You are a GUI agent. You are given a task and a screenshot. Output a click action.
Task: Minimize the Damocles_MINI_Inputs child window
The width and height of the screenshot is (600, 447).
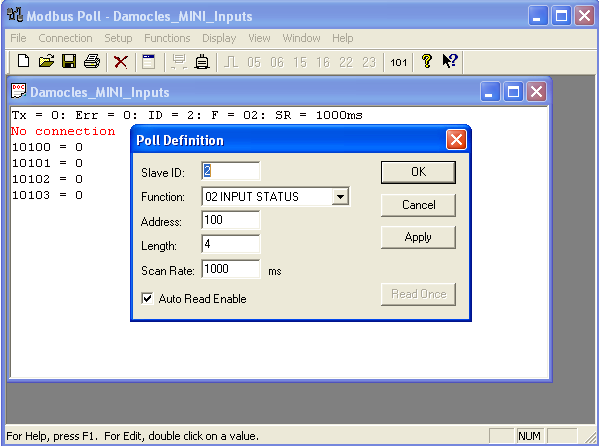[x=489, y=92]
